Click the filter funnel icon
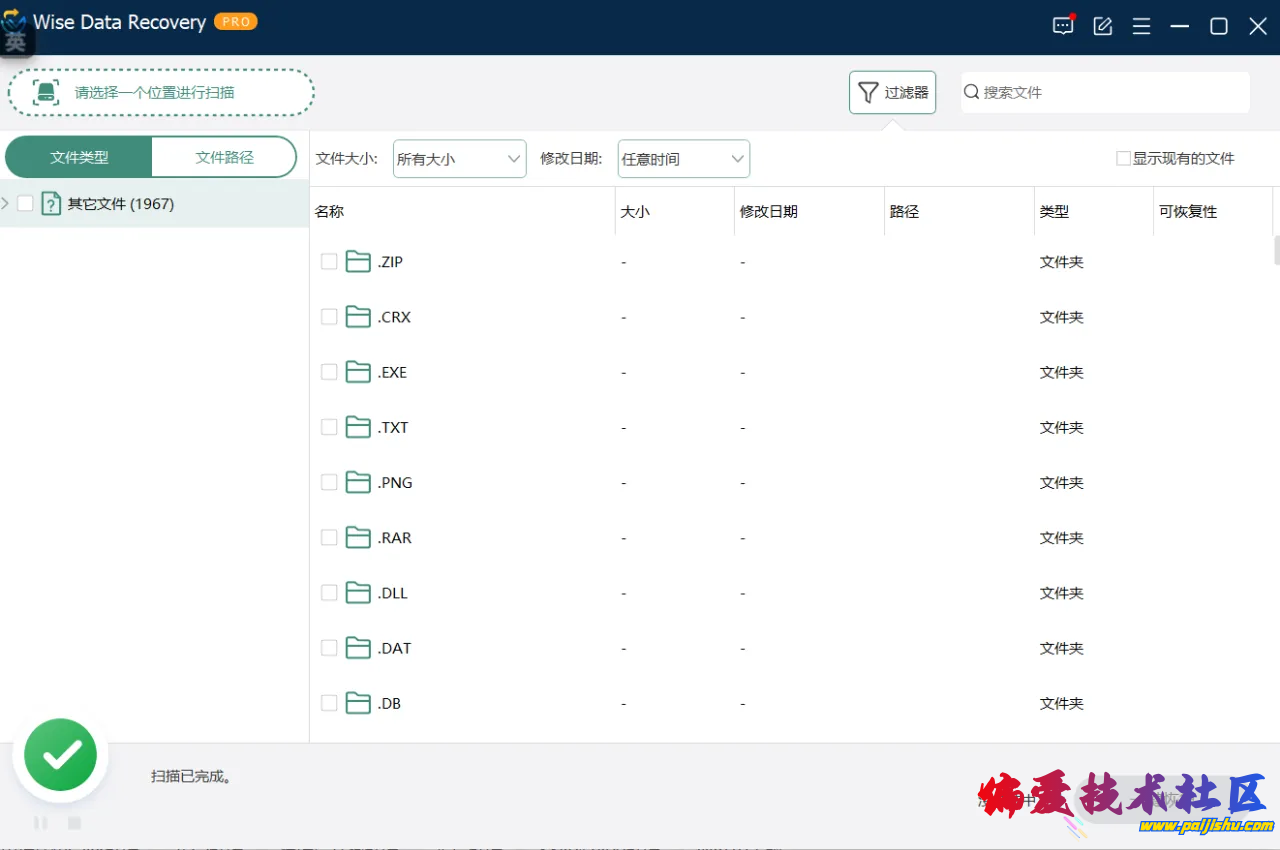This screenshot has height=850, width=1280. (868, 93)
